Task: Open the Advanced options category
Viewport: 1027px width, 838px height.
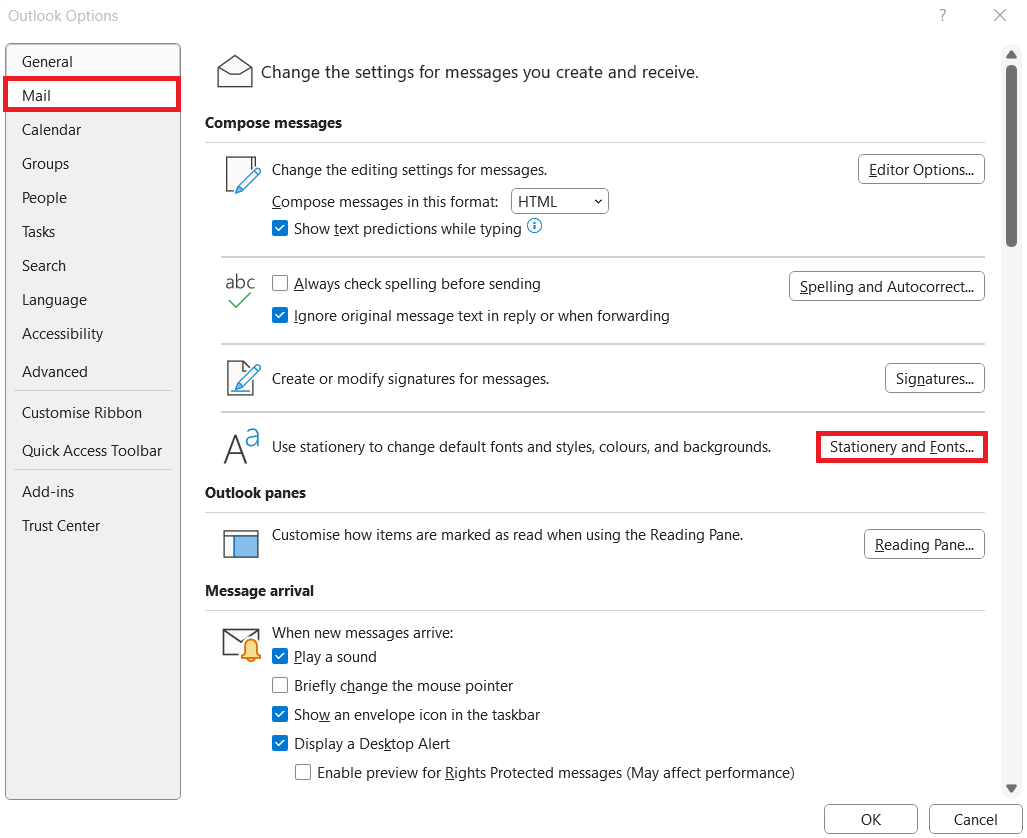Action: point(92,371)
